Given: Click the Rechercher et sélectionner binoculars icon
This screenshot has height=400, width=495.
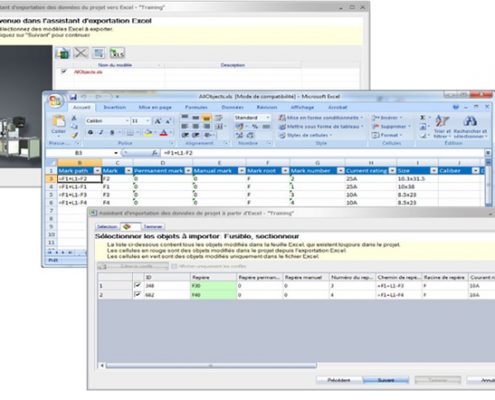Looking at the screenshot, I should pyautogui.click(x=470, y=122).
